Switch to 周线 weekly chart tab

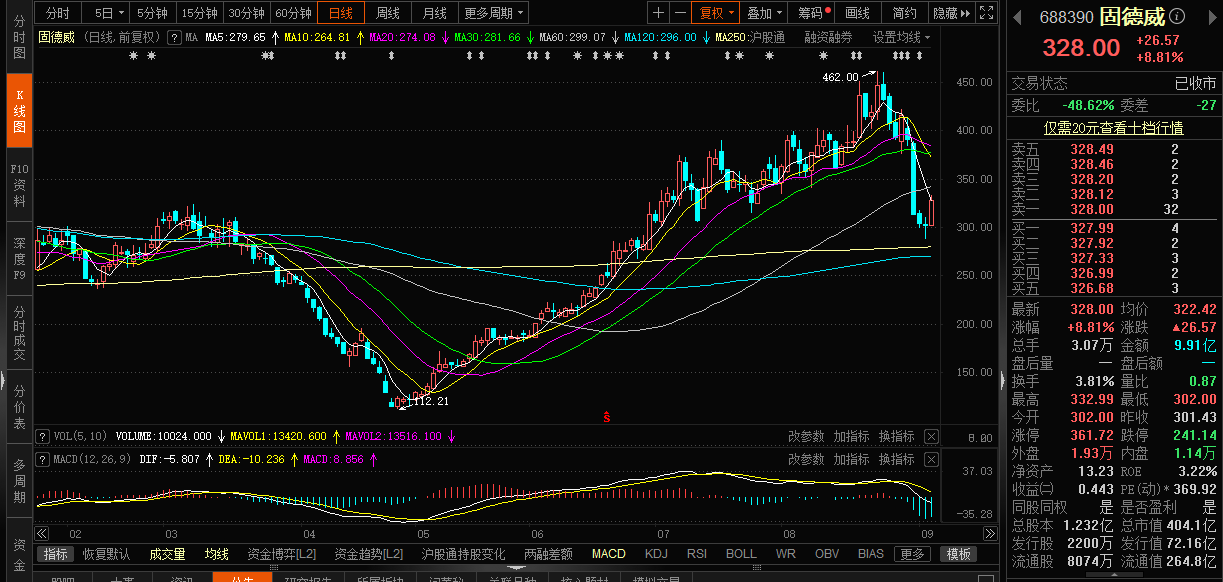click(x=387, y=13)
